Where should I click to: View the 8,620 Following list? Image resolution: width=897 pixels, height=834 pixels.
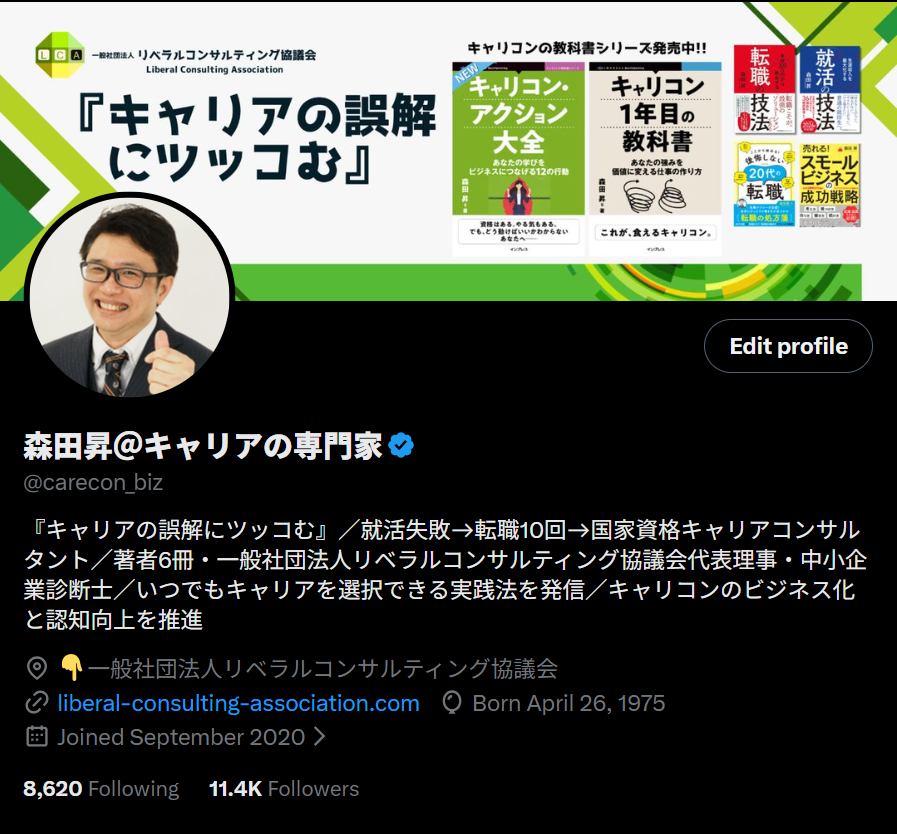click(101, 789)
